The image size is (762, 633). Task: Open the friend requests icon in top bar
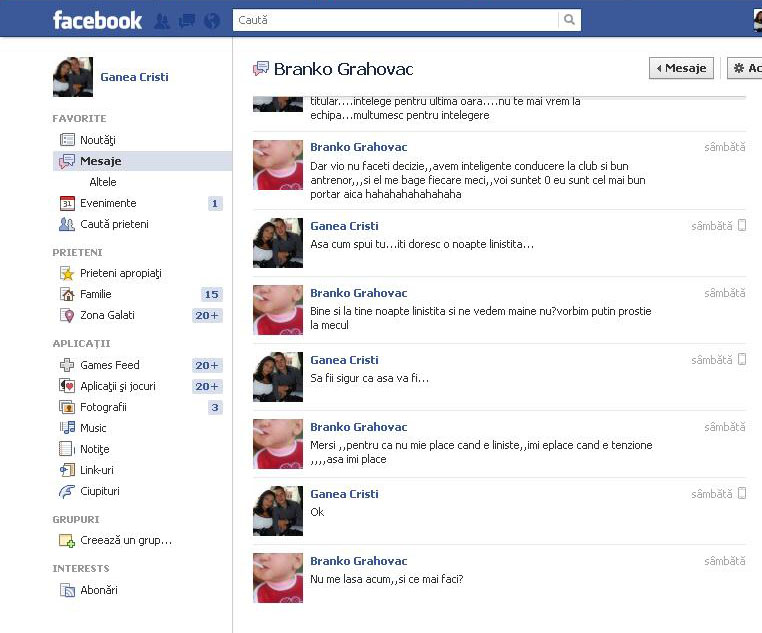[162, 21]
